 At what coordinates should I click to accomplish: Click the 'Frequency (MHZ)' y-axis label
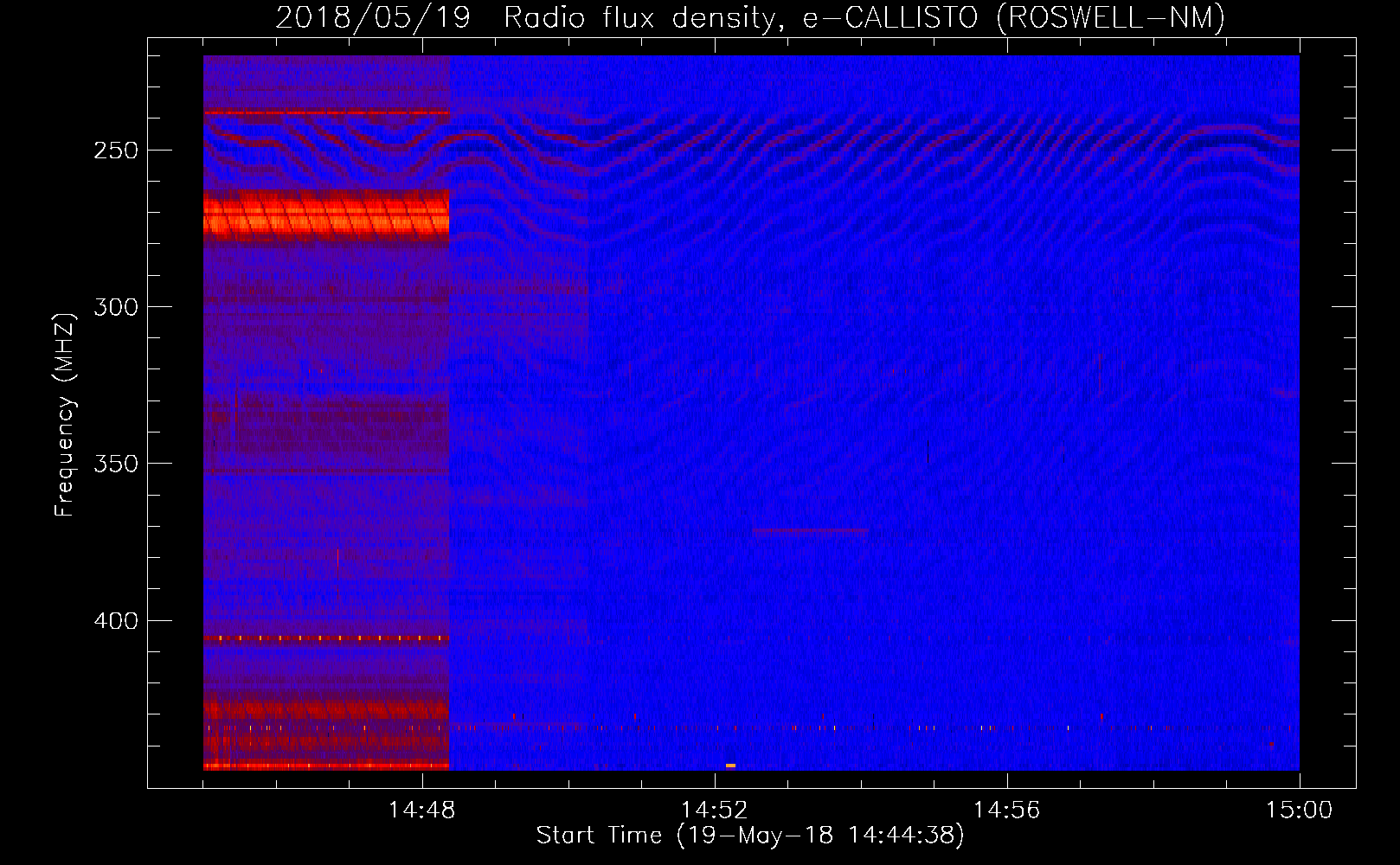pos(65,414)
